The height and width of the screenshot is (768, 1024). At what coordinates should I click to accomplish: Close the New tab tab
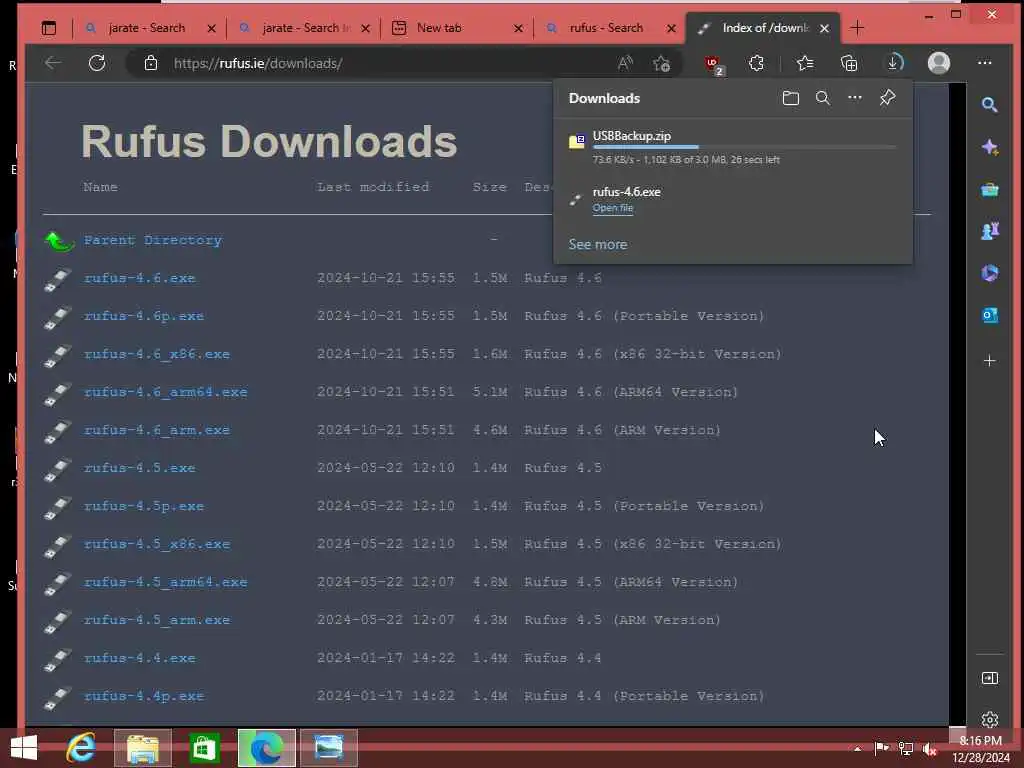(x=518, y=28)
